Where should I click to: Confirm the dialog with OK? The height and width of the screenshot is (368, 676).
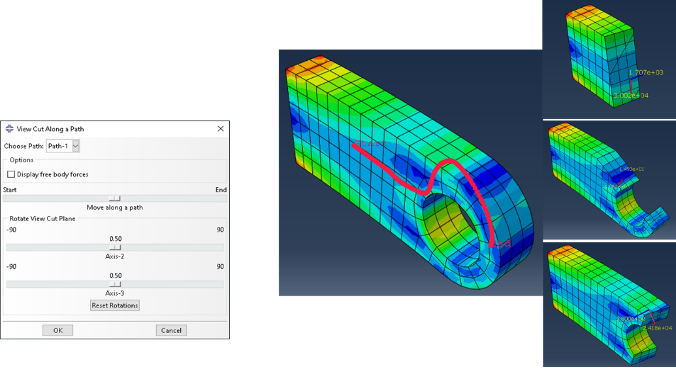pos(58,331)
